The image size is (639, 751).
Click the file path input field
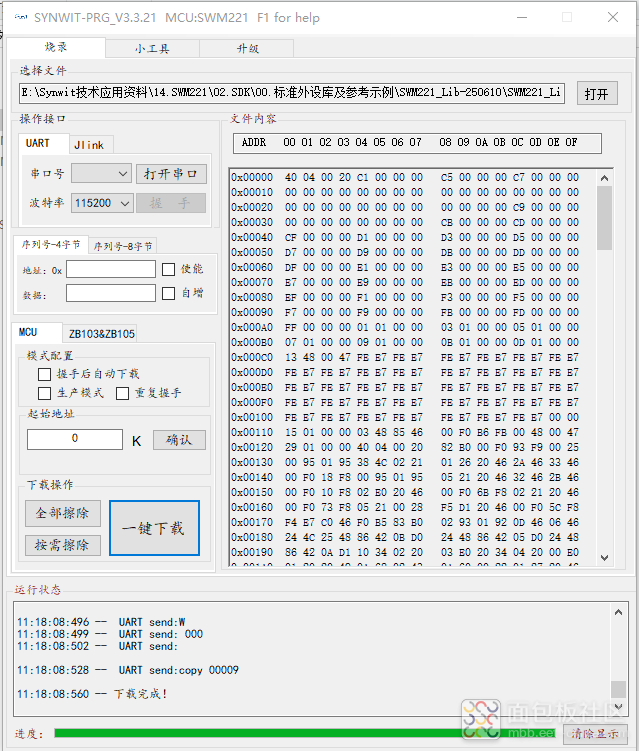(x=292, y=93)
